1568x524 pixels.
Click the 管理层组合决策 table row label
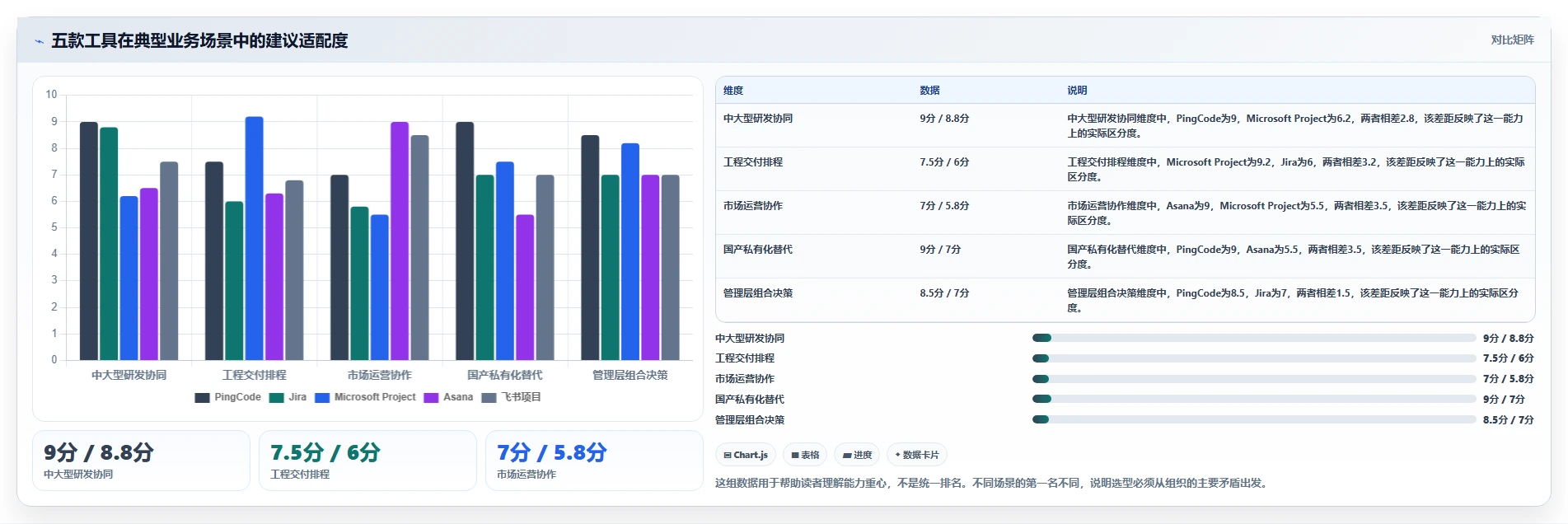tap(758, 293)
